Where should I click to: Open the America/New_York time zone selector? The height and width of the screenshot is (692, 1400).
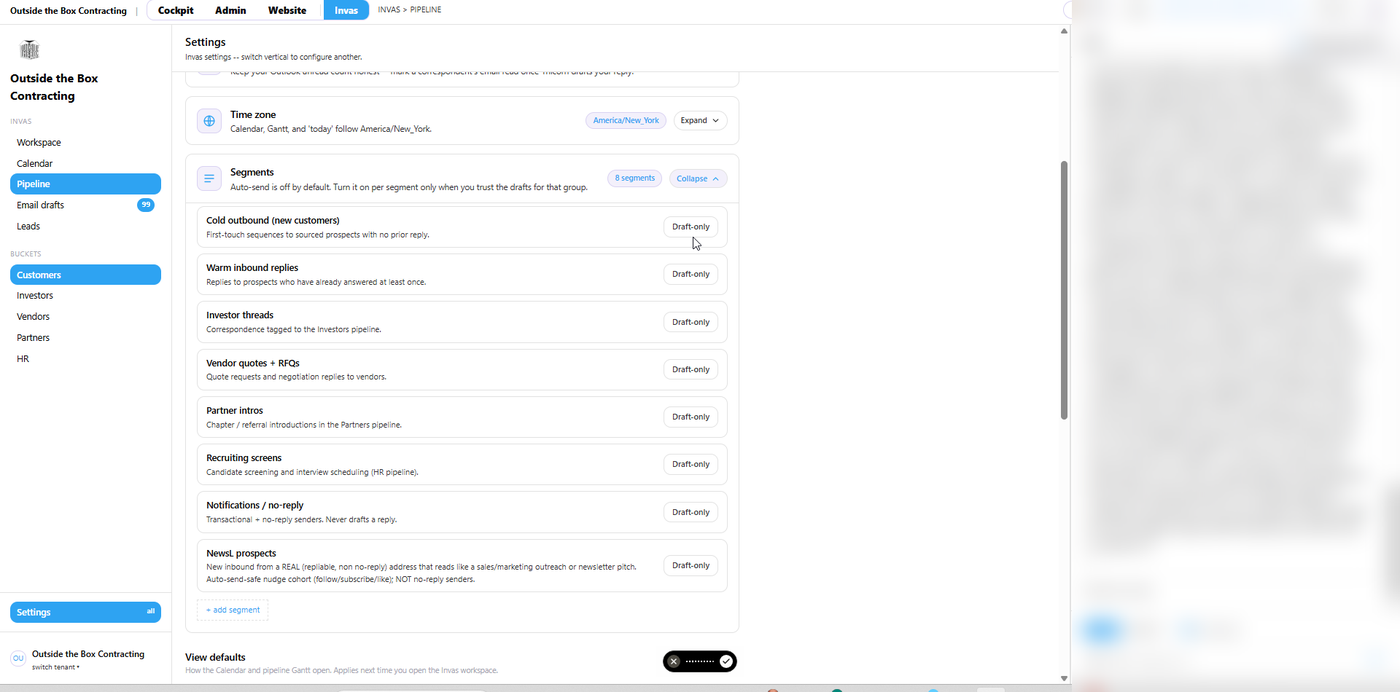point(626,120)
